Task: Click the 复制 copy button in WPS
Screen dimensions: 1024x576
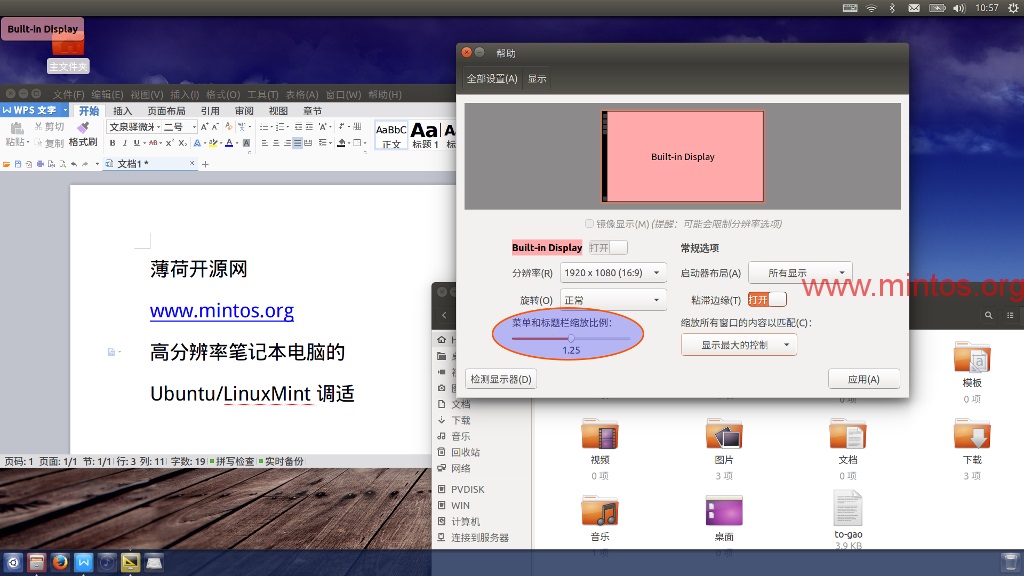Action: click(49, 143)
